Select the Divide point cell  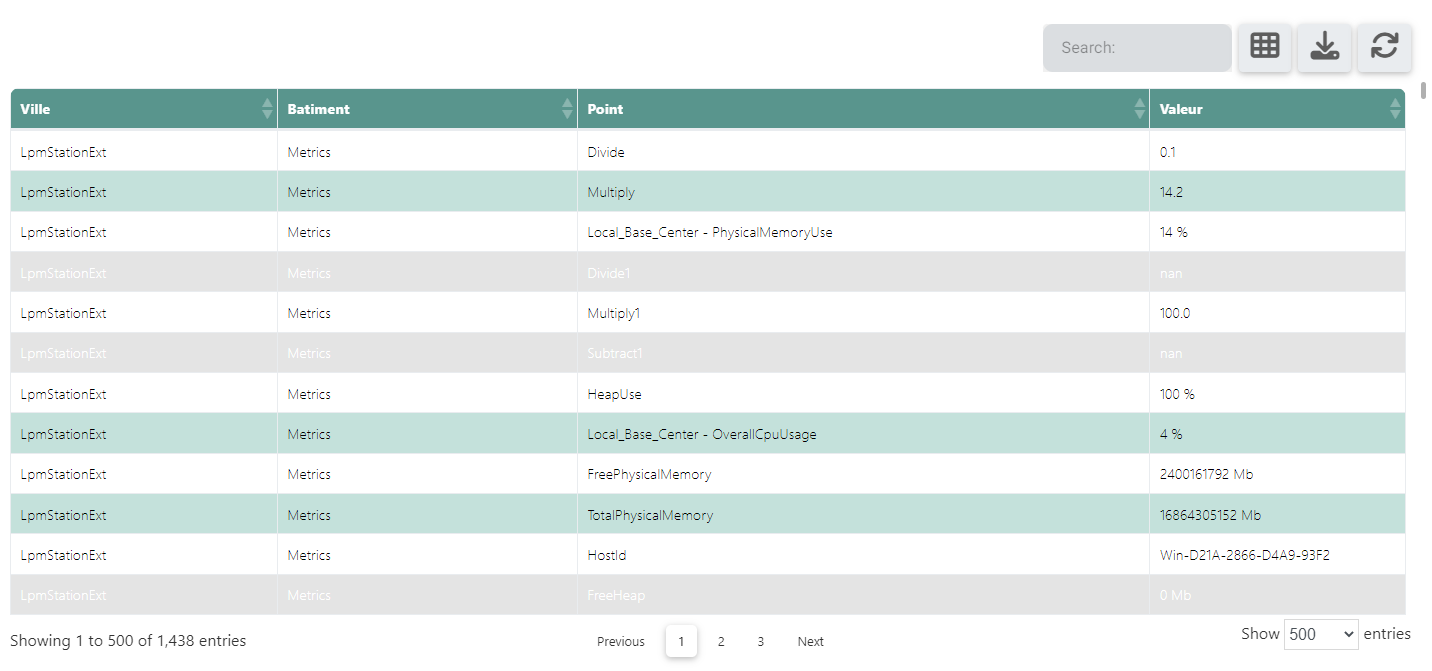pos(863,152)
